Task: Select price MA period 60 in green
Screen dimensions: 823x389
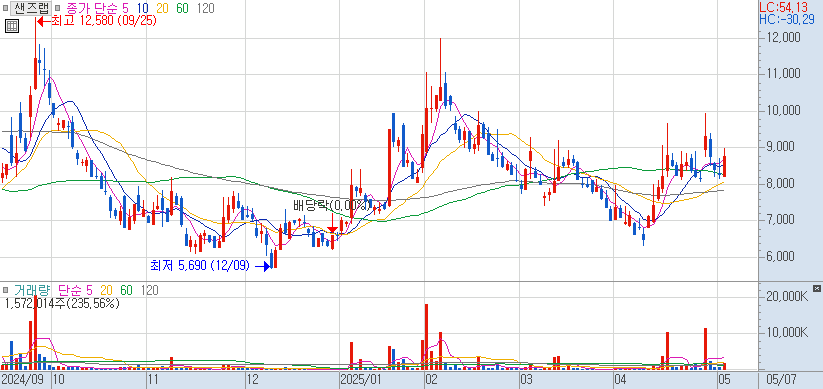Action: (x=183, y=8)
